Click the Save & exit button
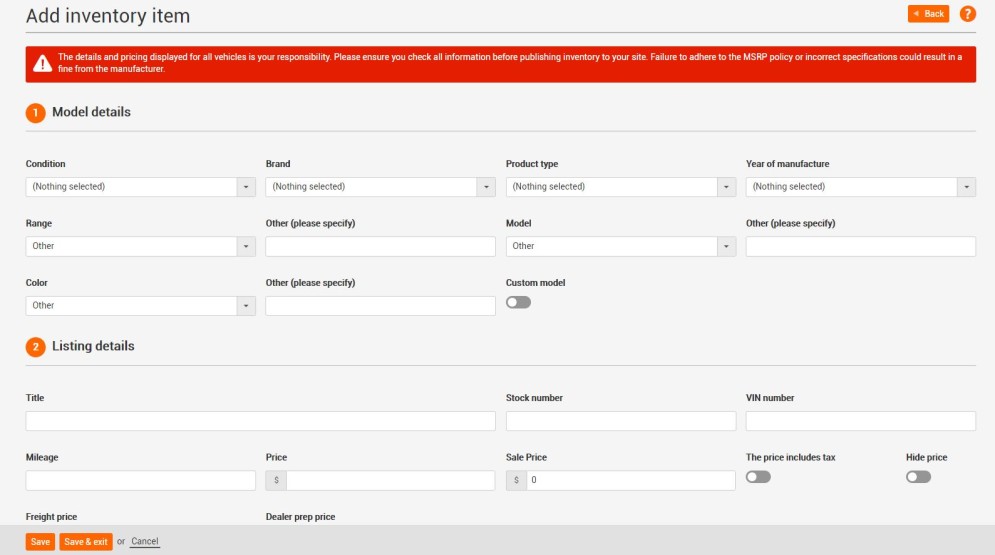Viewport: 995px width, 555px height. (86, 542)
